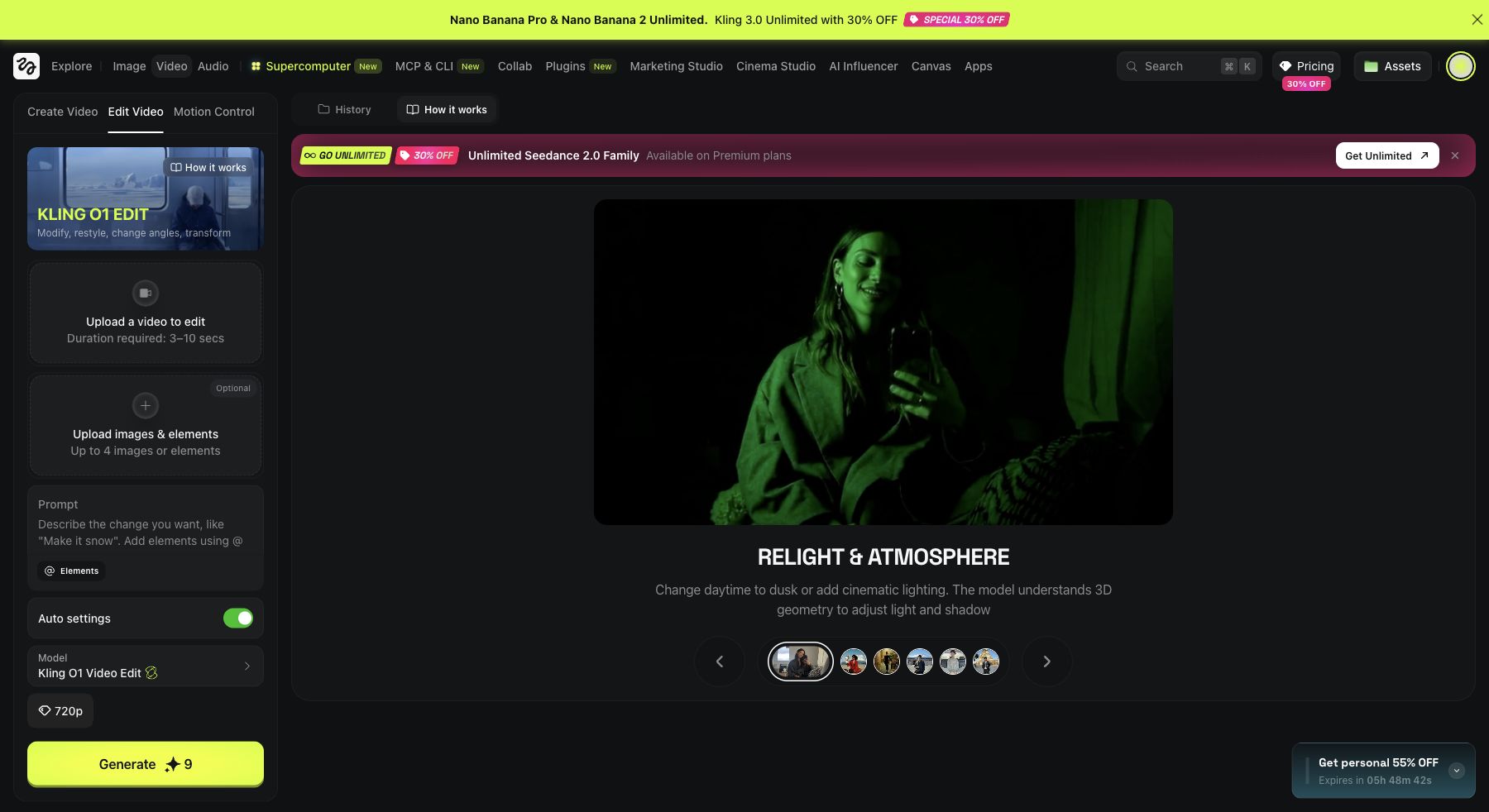Open Marketing Studio
The width and height of the screenshot is (1489, 812).
click(676, 66)
